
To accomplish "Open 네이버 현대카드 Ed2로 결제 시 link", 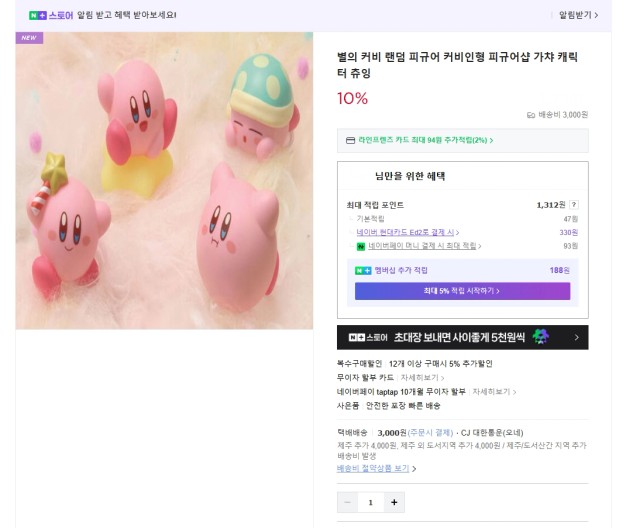I will pyautogui.click(x=407, y=232).
